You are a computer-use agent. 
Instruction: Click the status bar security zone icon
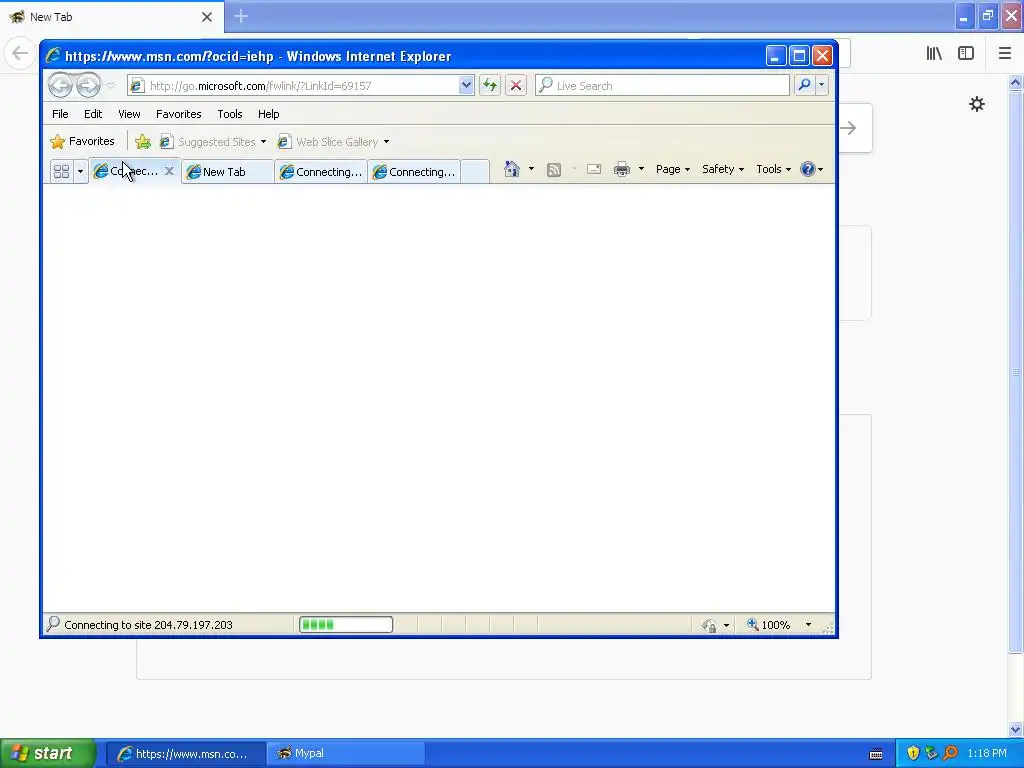coord(710,625)
